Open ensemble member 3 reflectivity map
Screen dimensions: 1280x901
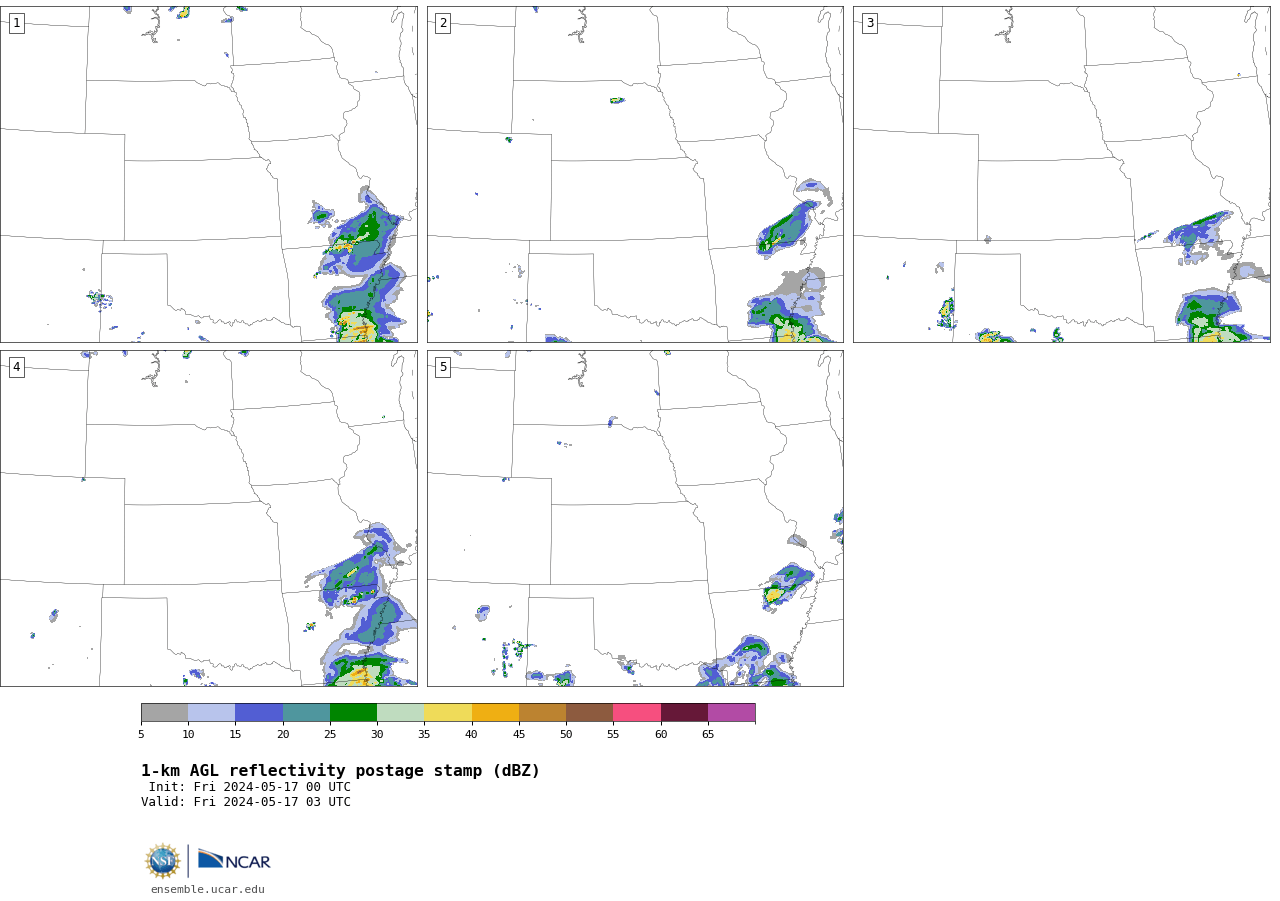coord(1061,174)
